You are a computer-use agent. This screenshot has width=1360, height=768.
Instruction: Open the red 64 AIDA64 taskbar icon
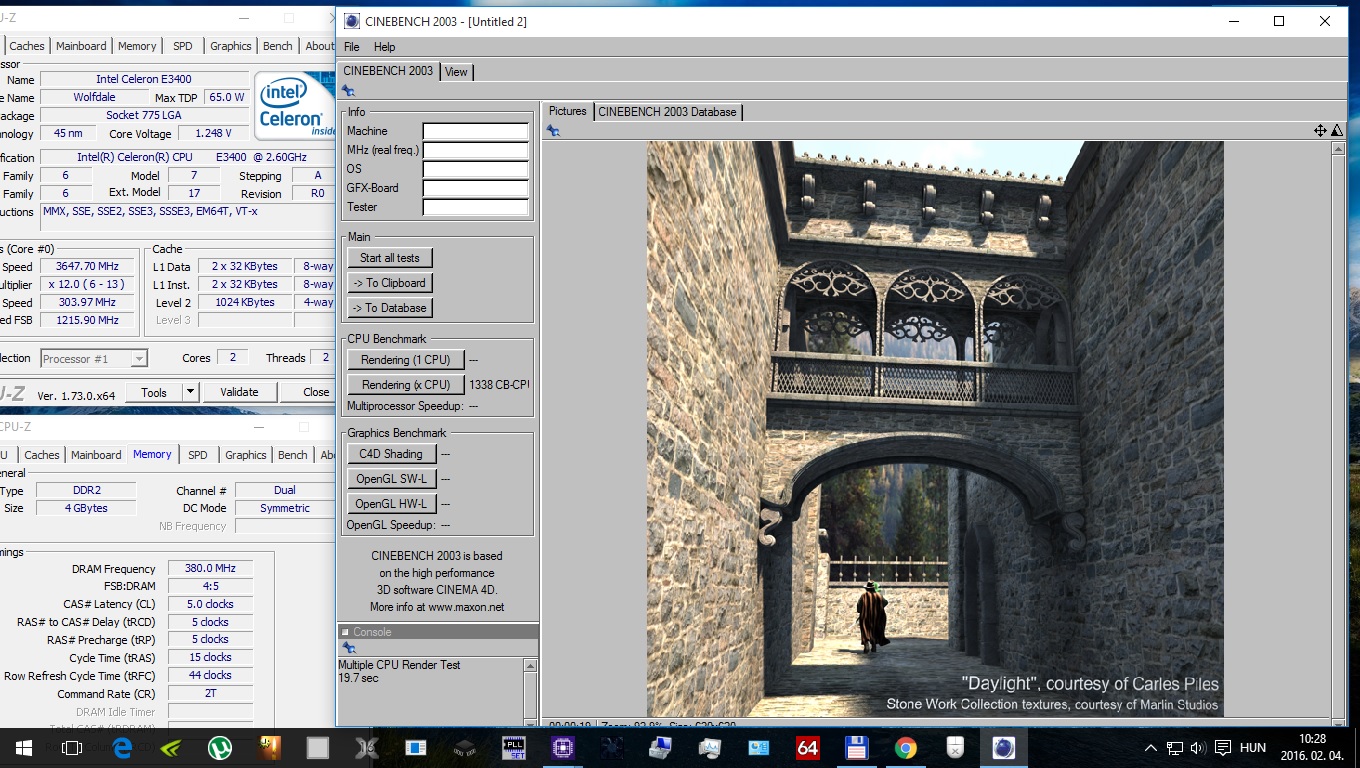click(x=808, y=748)
